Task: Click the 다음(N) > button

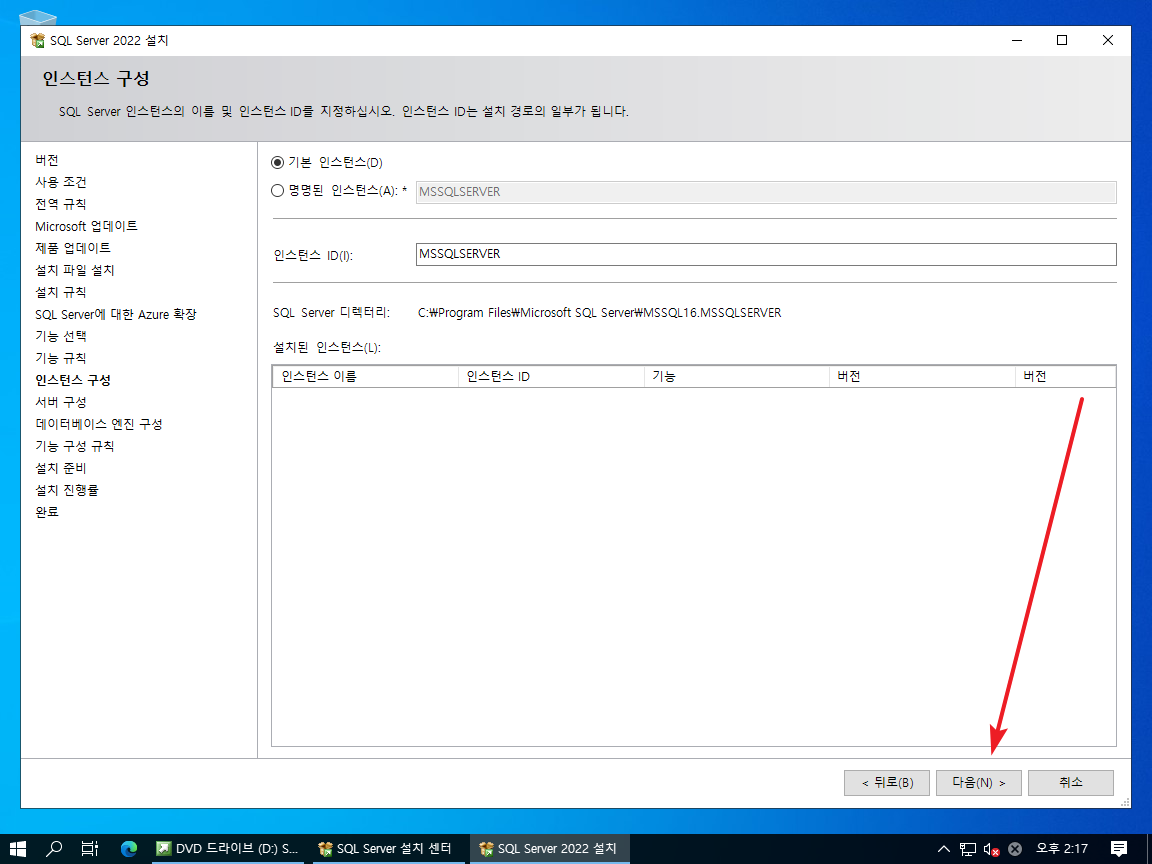Action: click(x=979, y=782)
